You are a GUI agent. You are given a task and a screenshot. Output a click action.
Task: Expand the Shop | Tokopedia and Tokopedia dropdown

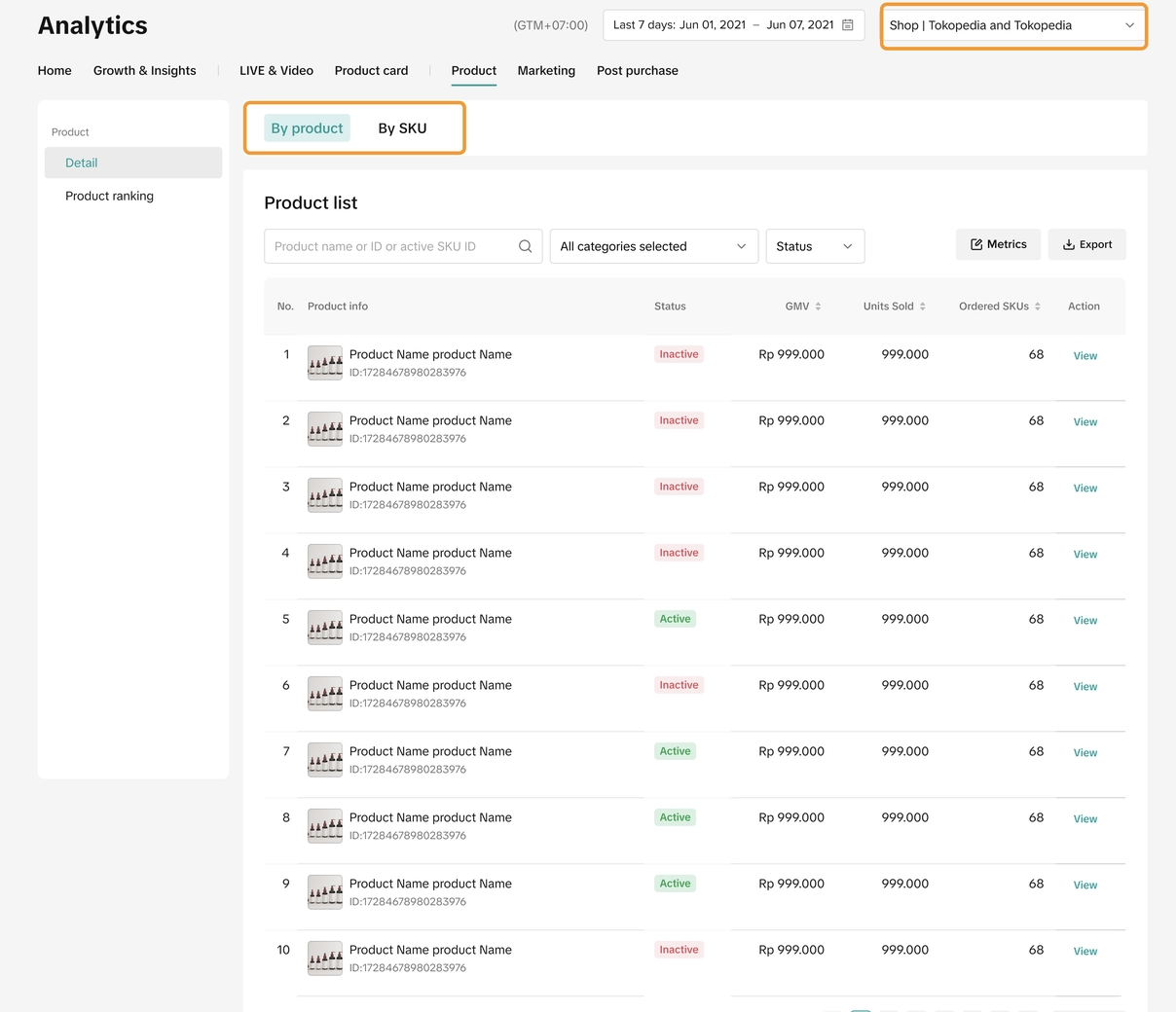click(1012, 25)
